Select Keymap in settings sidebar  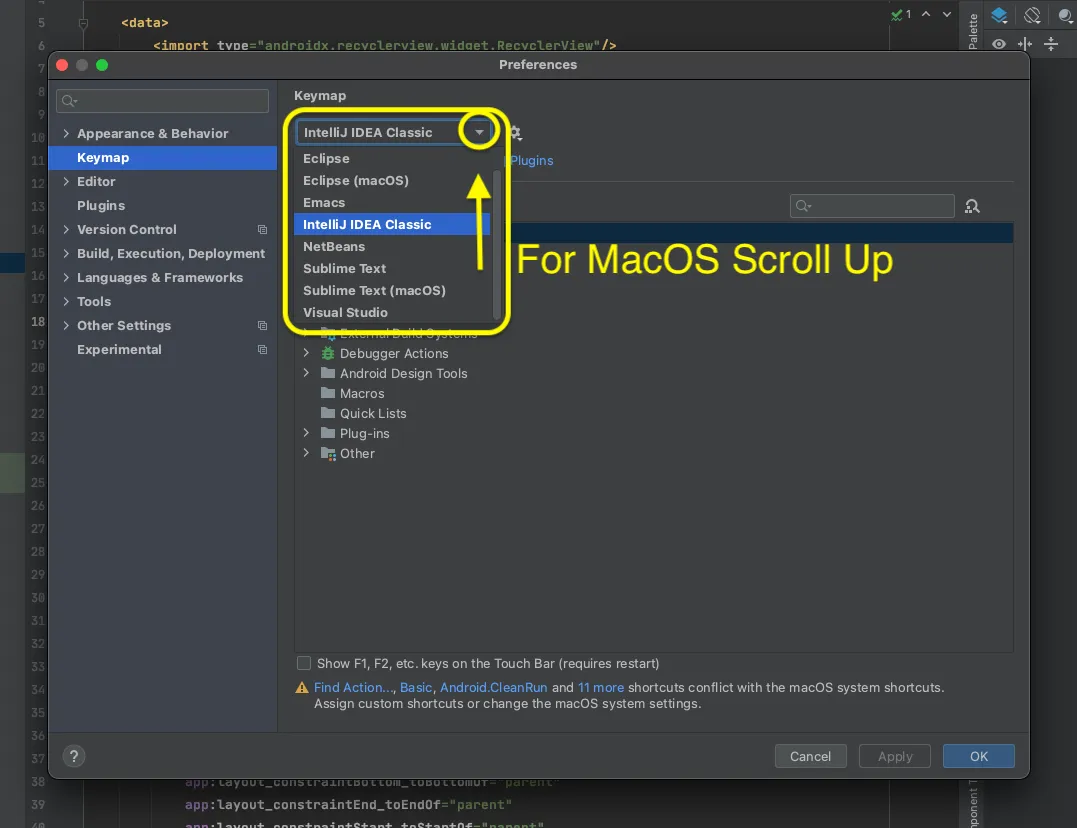pos(163,157)
